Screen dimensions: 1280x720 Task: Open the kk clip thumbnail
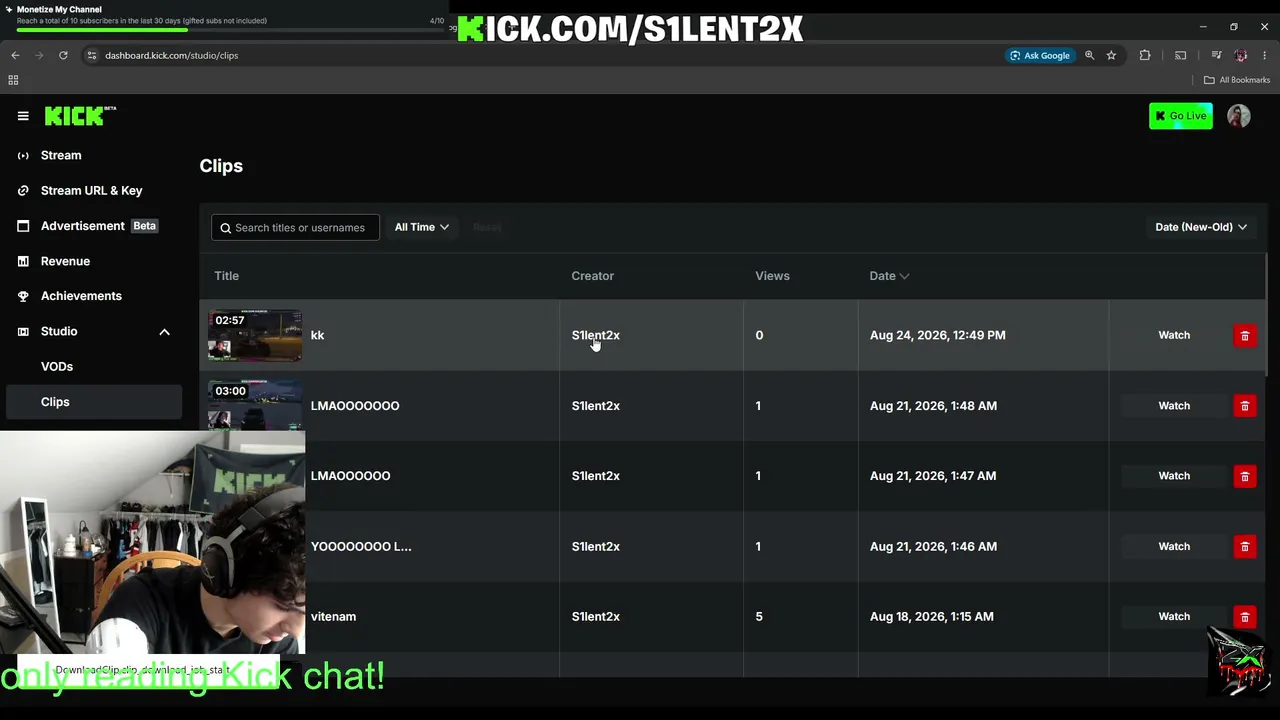coord(255,336)
